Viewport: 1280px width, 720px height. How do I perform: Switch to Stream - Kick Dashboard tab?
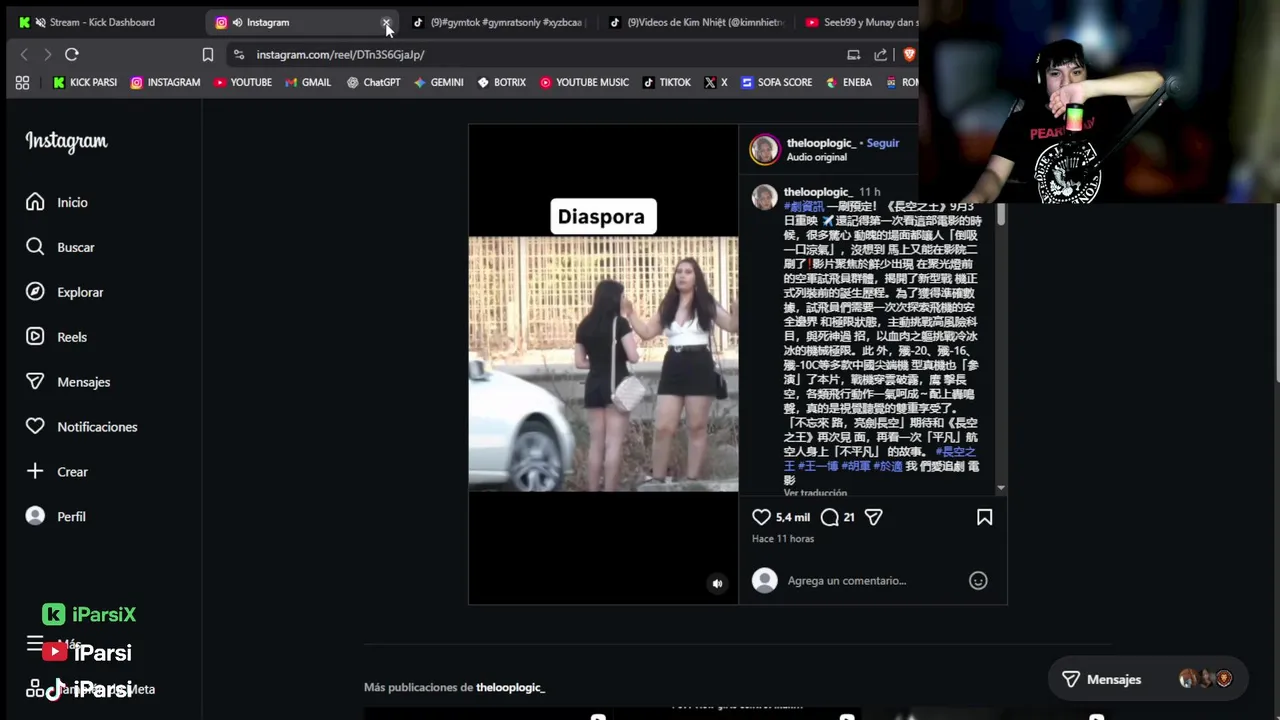coord(100,22)
